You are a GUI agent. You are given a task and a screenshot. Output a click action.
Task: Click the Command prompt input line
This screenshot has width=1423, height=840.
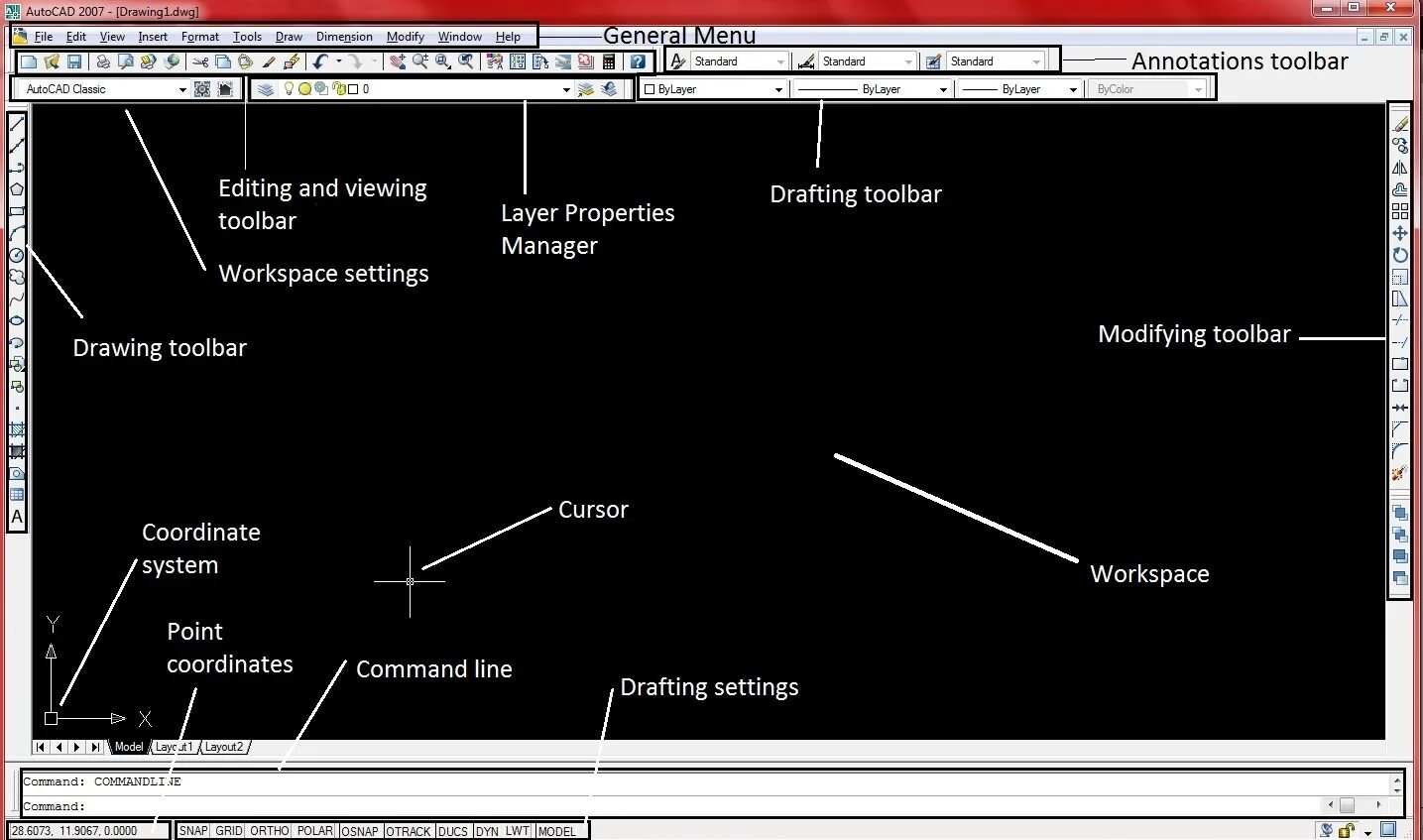coord(672,806)
